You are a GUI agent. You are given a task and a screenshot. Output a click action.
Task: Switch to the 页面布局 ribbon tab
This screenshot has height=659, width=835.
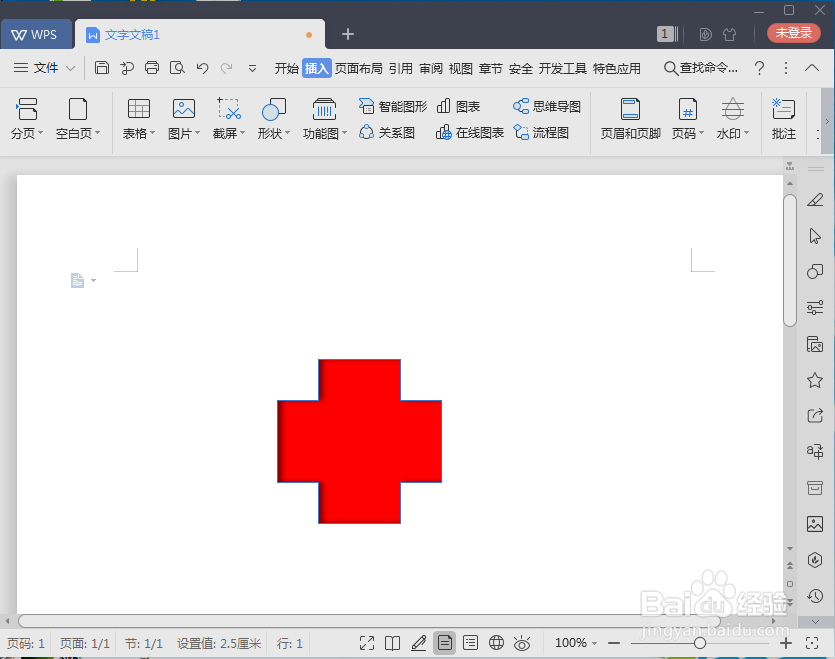360,68
